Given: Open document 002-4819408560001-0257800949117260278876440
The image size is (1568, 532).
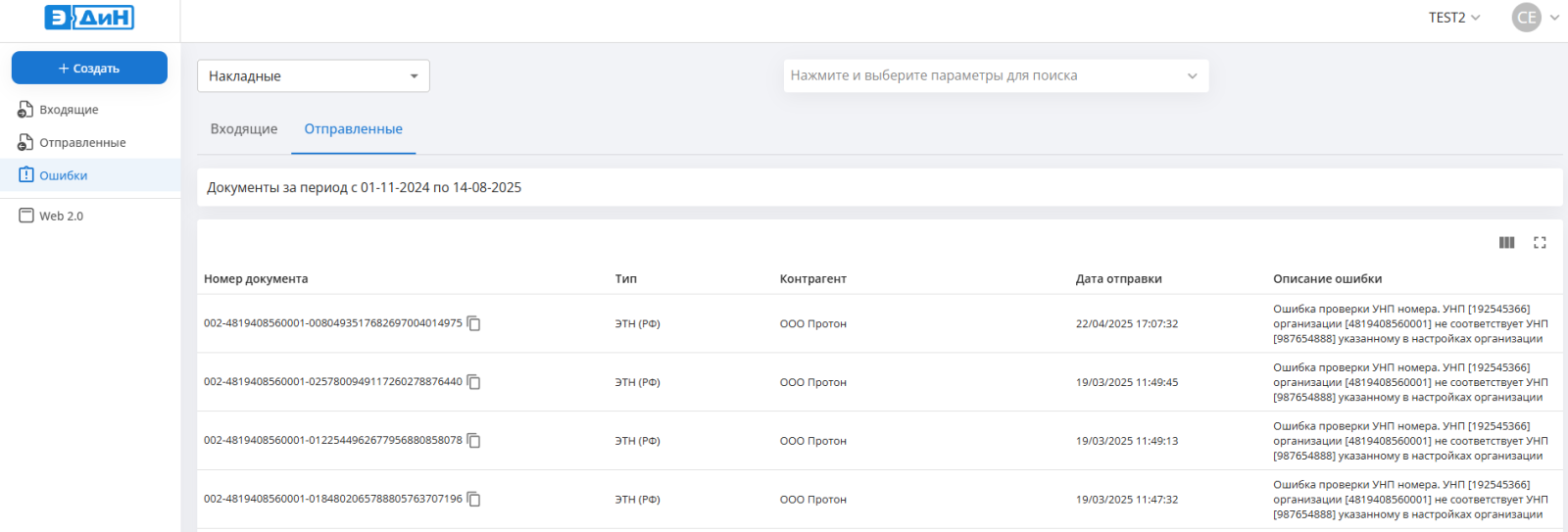Looking at the screenshot, I should [x=333, y=382].
